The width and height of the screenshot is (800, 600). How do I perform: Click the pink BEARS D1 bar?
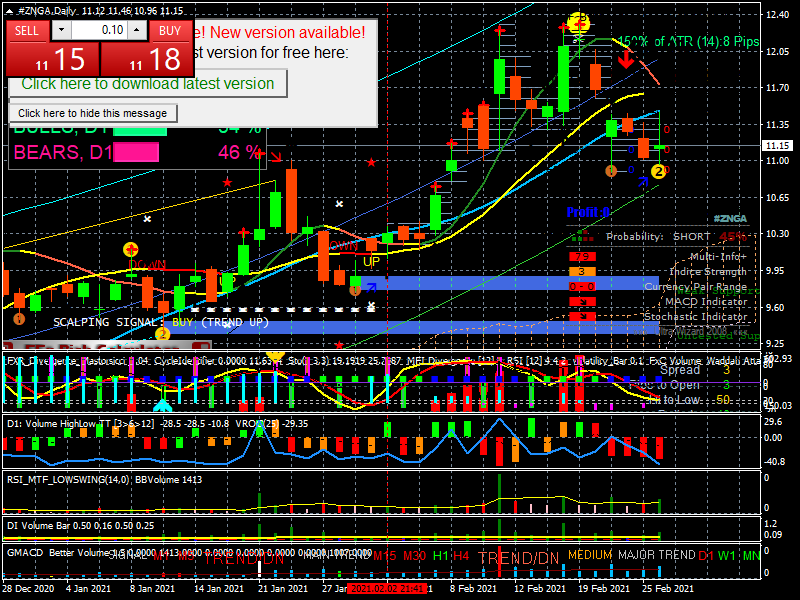(x=136, y=152)
